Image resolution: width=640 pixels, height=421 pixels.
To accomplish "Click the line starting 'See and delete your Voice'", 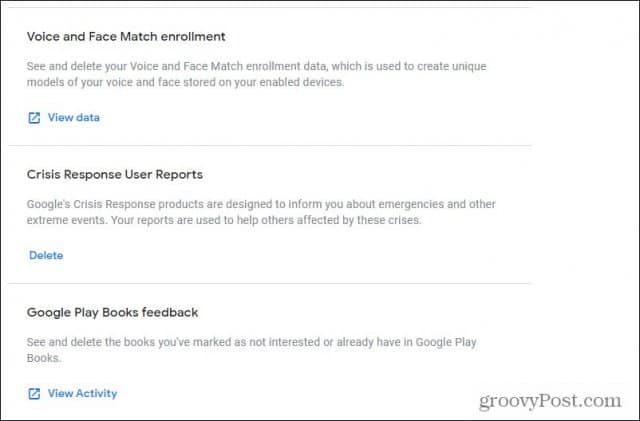I will pyautogui.click(x=256, y=67).
